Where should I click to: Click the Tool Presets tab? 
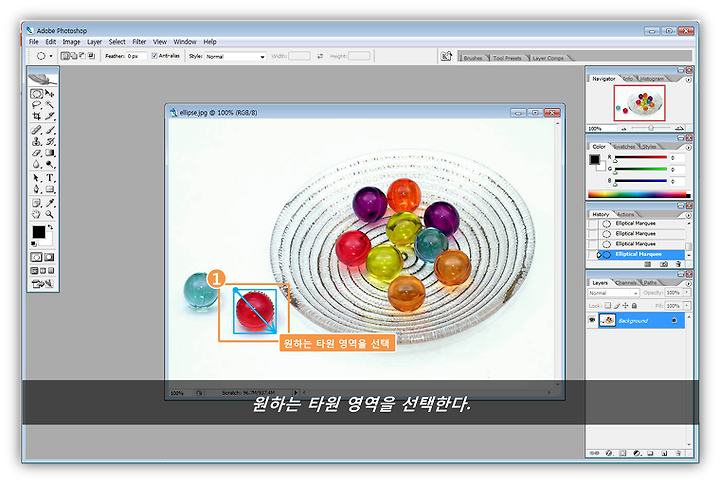point(507,58)
